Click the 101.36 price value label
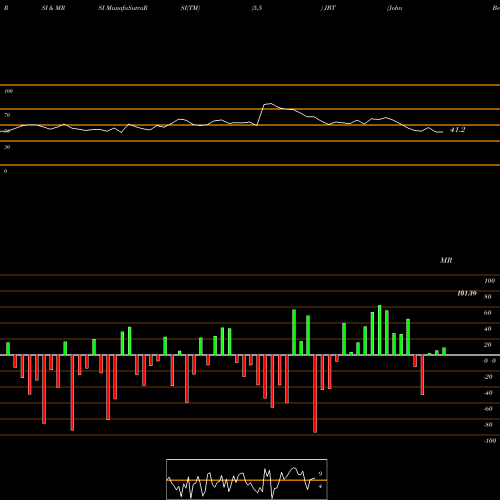Viewport: 500px width, 500px height. [x=467, y=293]
